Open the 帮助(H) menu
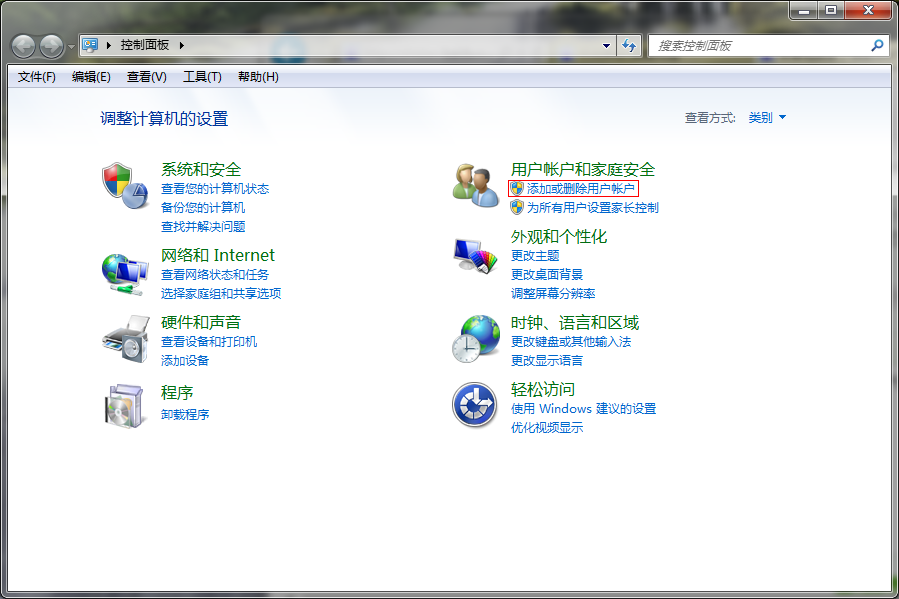The height and width of the screenshot is (599, 899). point(259,77)
